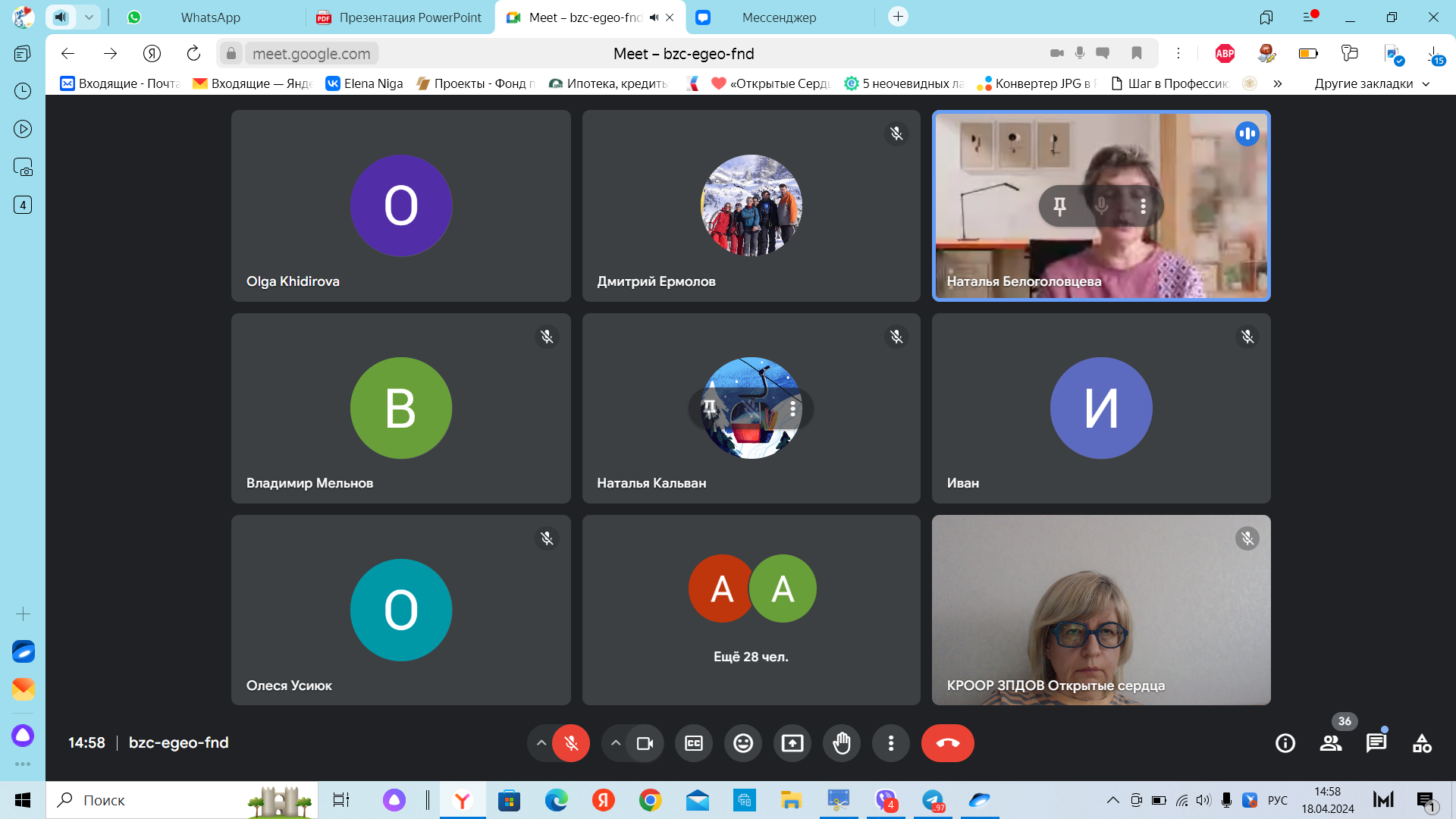Open meeting details info icon

pos(1285,743)
